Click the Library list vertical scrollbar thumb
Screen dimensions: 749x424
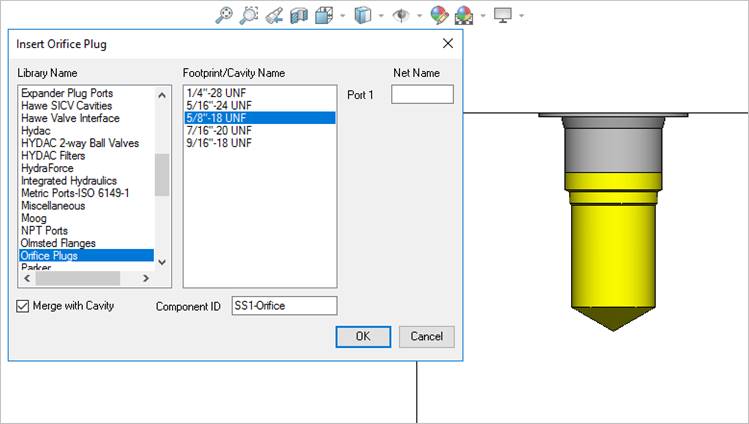coord(162,175)
